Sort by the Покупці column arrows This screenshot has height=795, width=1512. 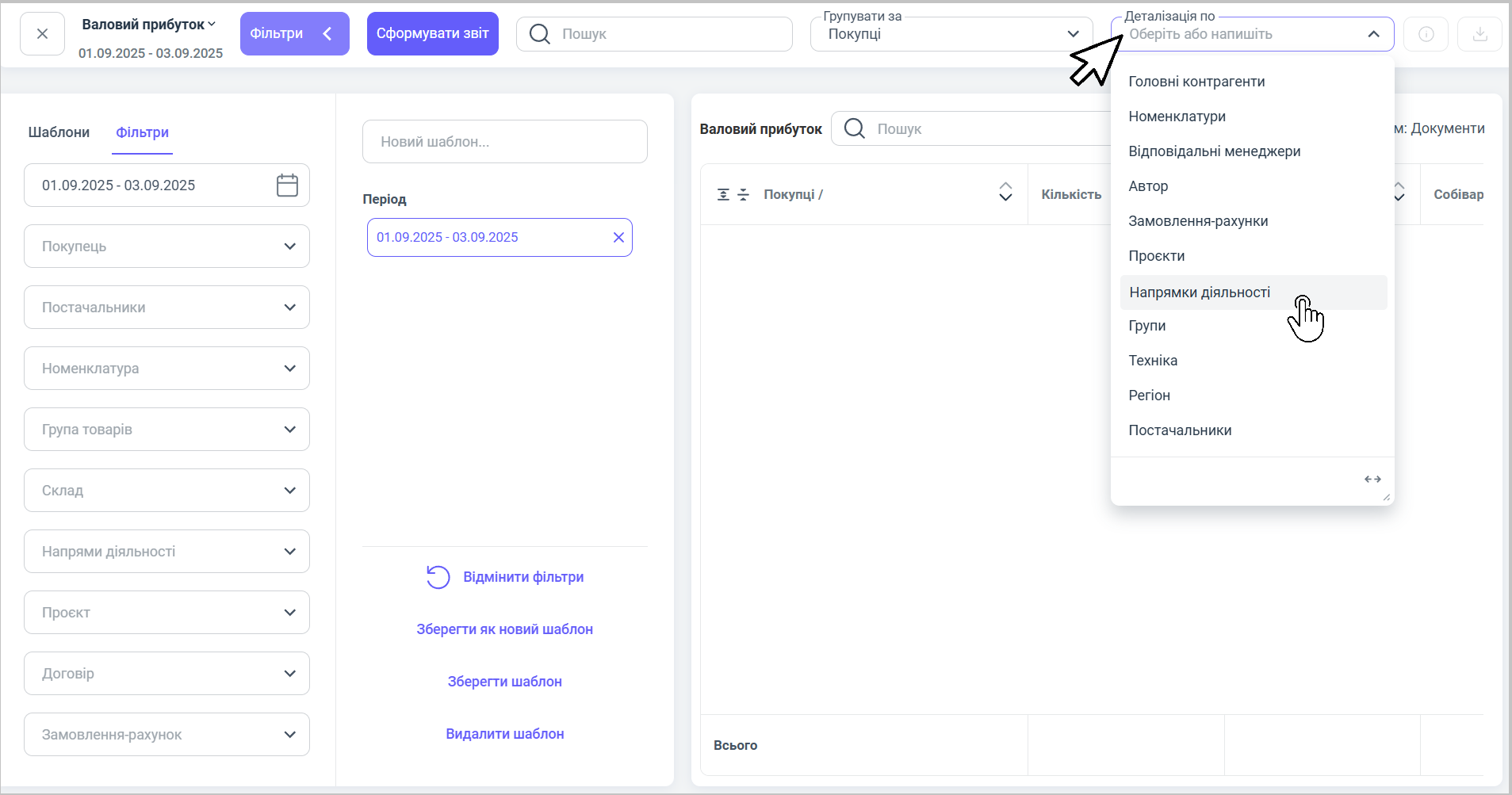point(1005,193)
